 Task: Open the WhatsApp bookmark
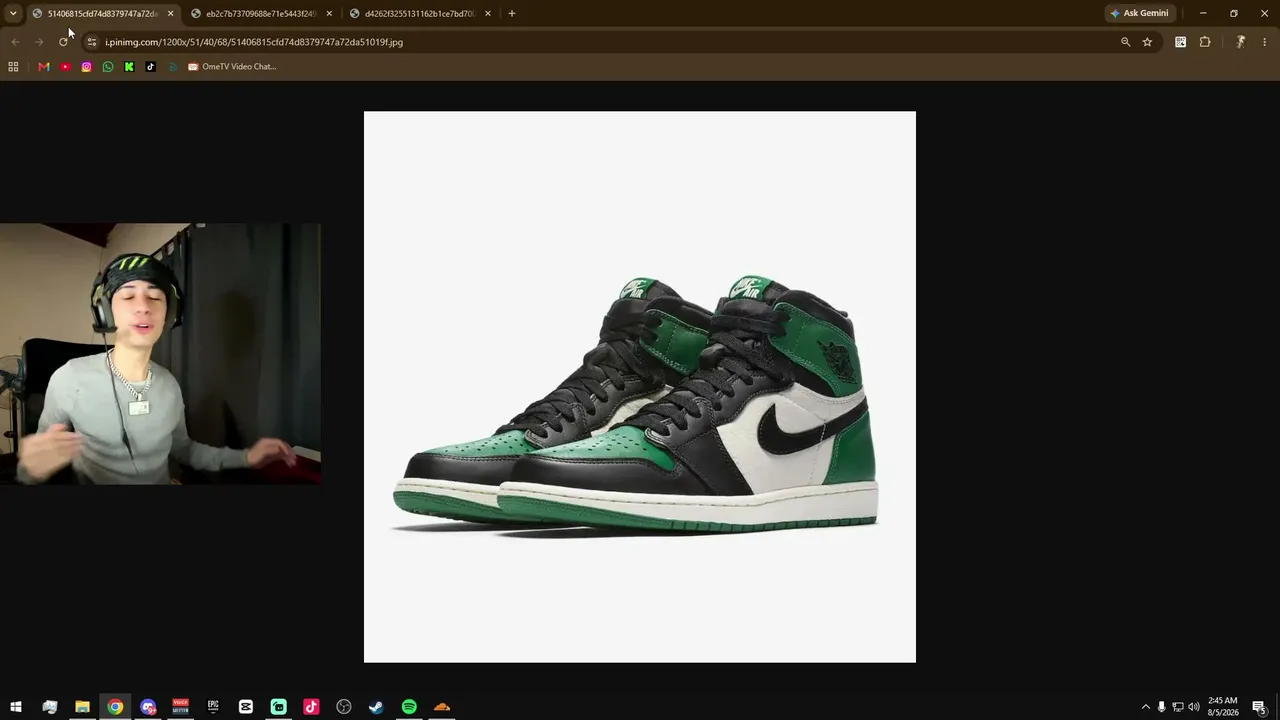point(108,67)
